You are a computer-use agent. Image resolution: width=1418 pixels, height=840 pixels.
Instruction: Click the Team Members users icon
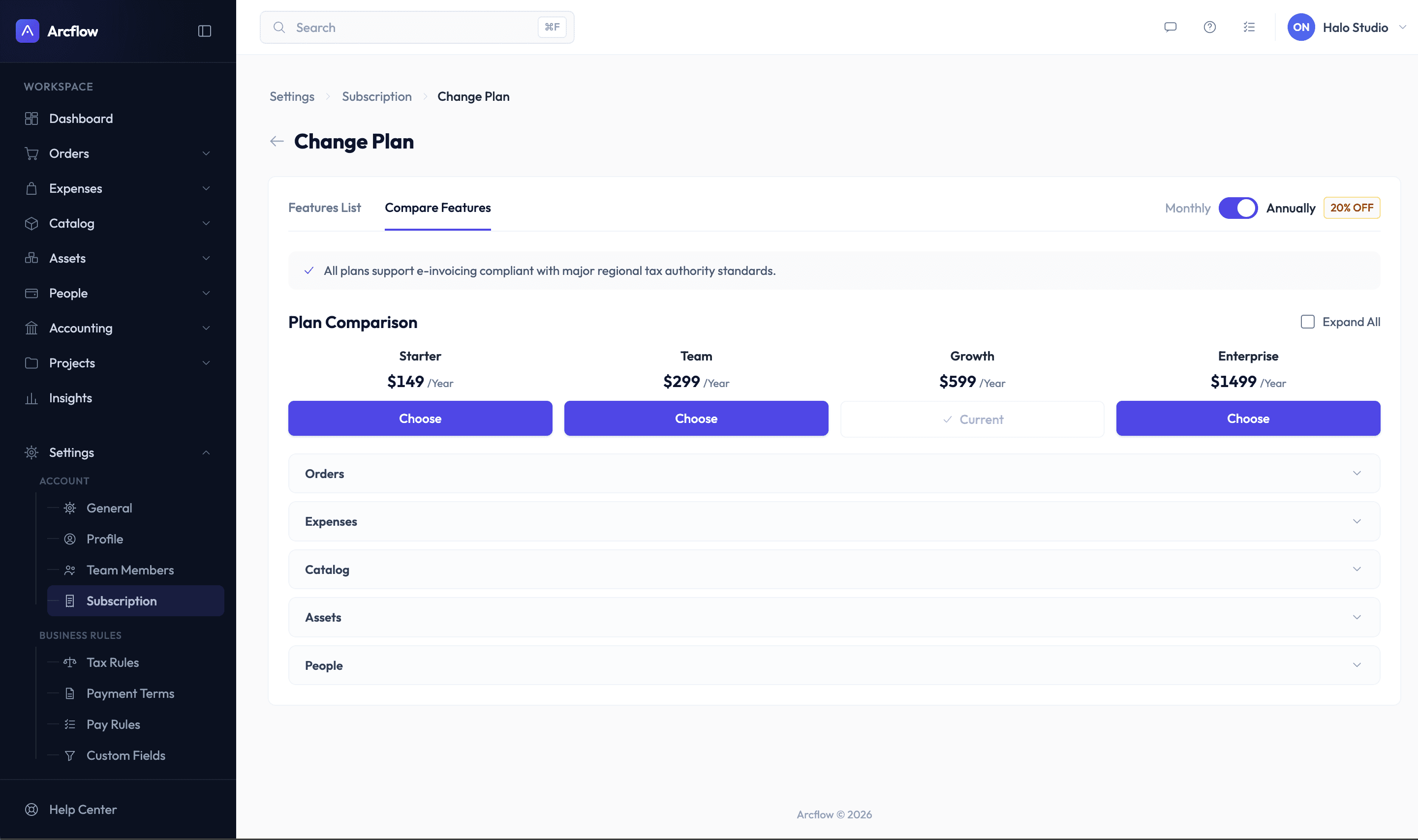(x=70, y=570)
